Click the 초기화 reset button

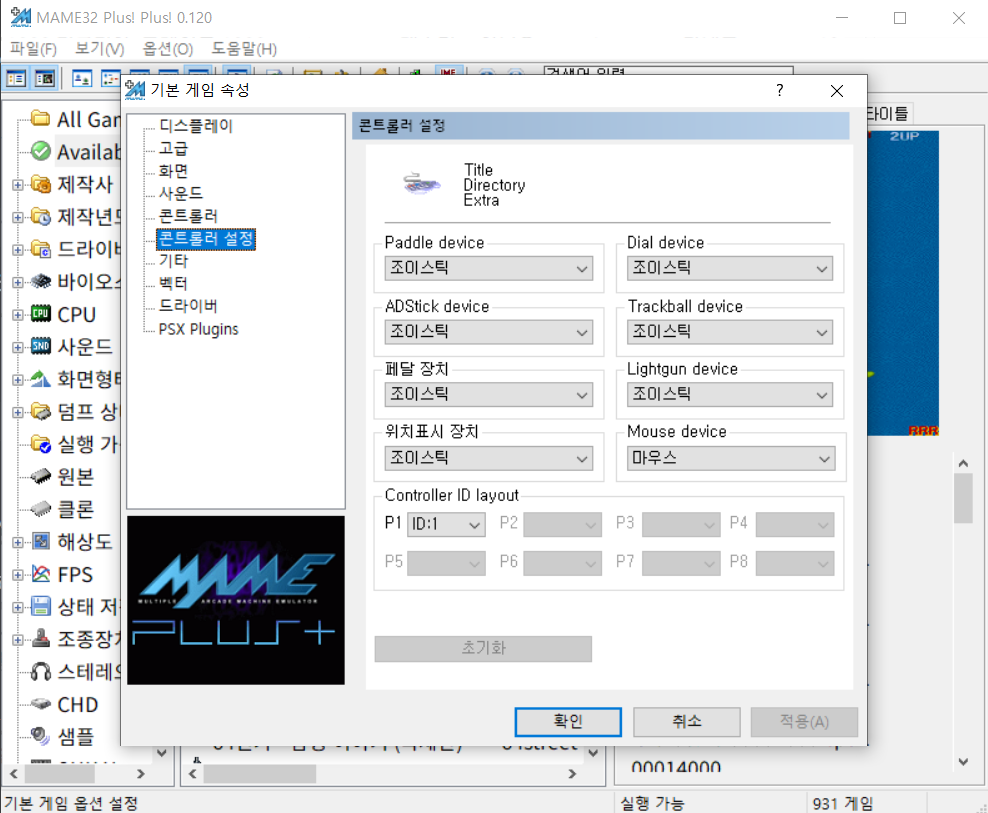[483, 649]
